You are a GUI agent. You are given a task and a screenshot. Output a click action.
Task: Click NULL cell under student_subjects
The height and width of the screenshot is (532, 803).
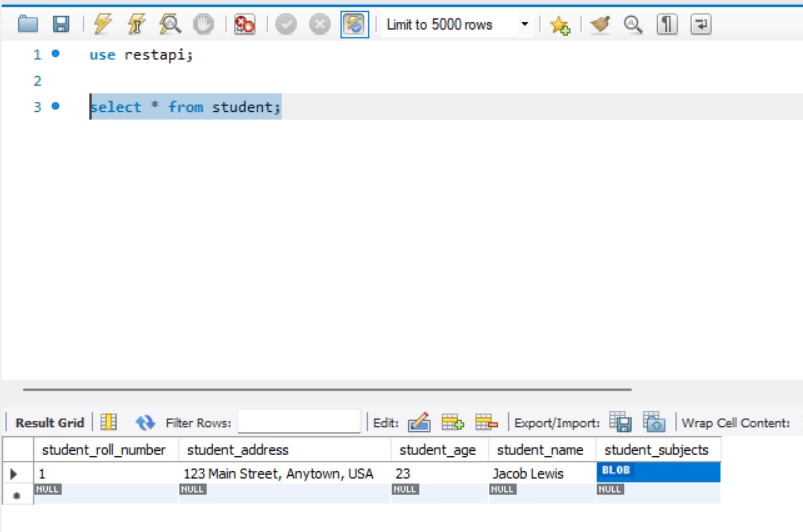(x=659, y=493)
